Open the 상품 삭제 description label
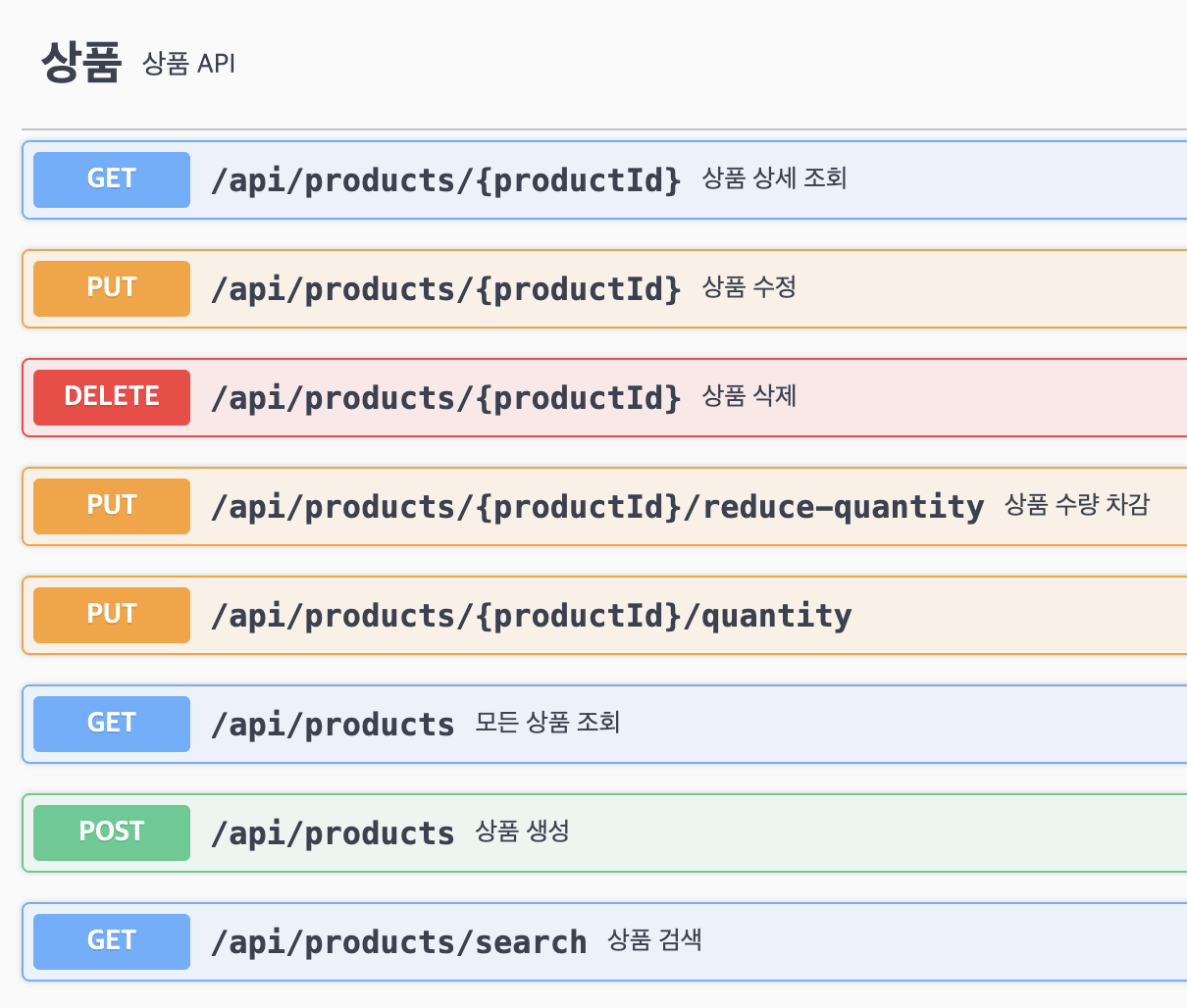This screenshot has width=1187, height=1008. pos(748,396)
